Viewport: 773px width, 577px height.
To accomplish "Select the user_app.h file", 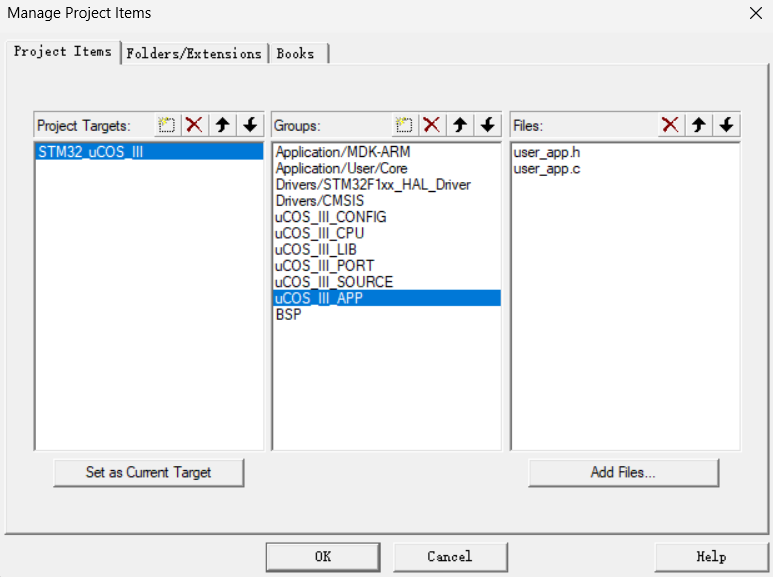I will 625,152.
